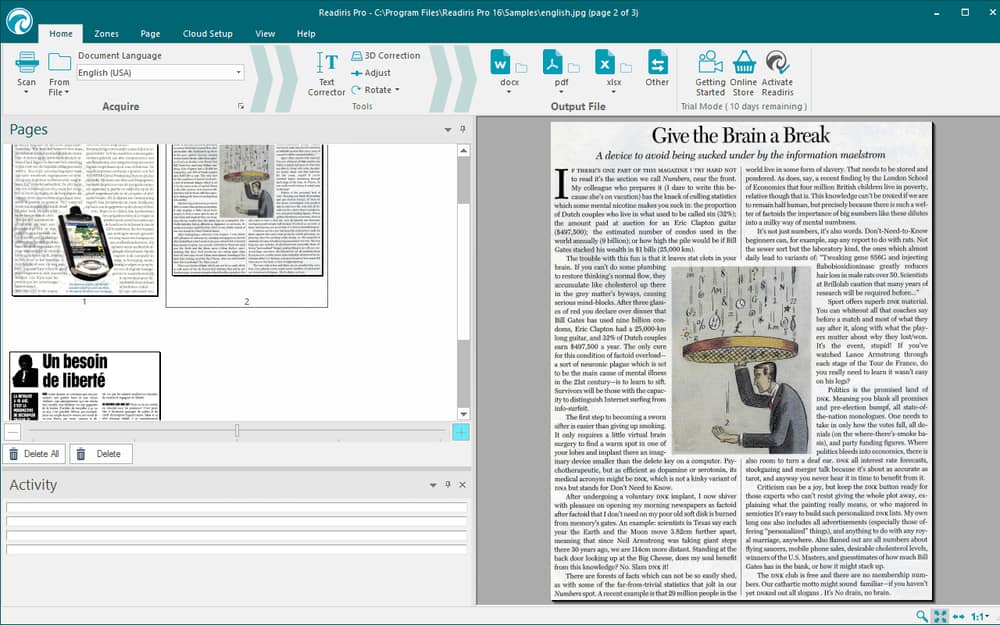Pin the Activity panel

coord(448,485)
